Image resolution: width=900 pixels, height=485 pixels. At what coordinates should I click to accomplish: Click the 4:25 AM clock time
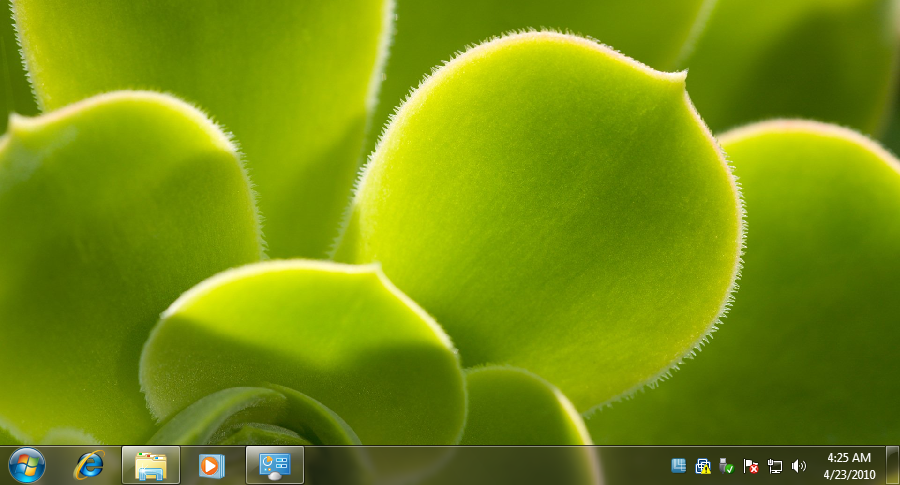click(x=849, y=458)
